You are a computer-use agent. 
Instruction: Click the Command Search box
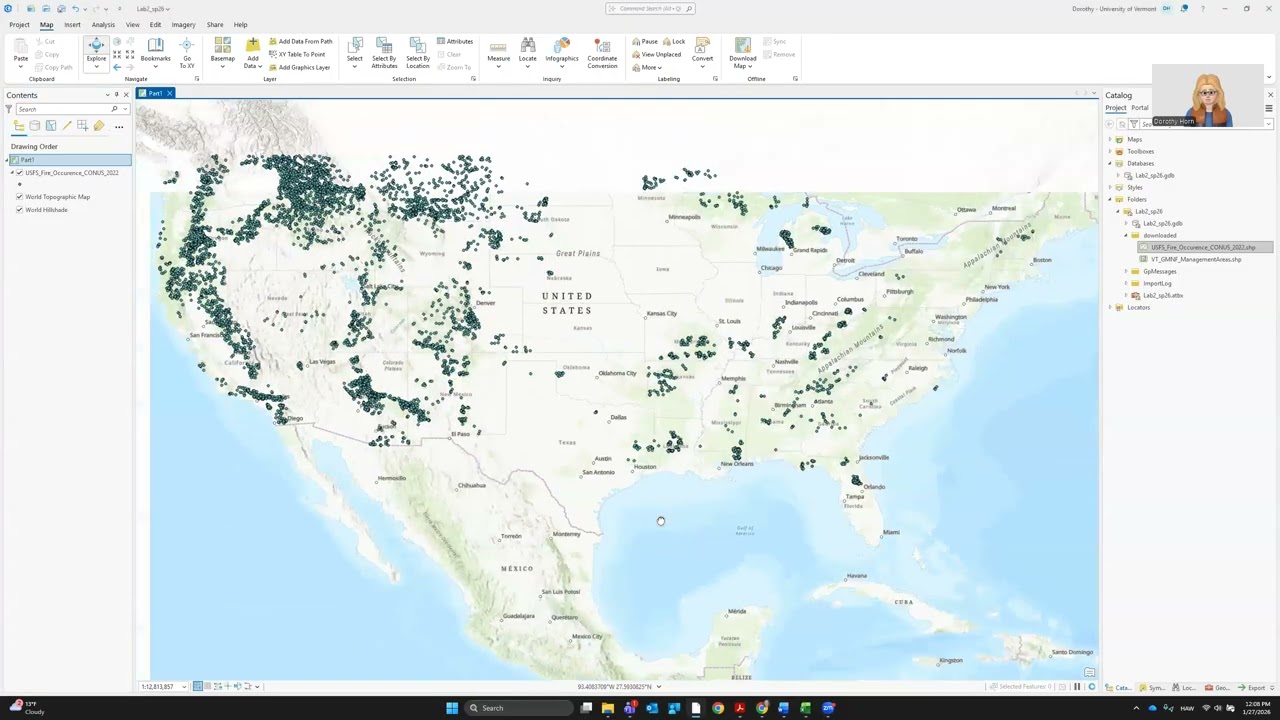(x=649, y=8)
